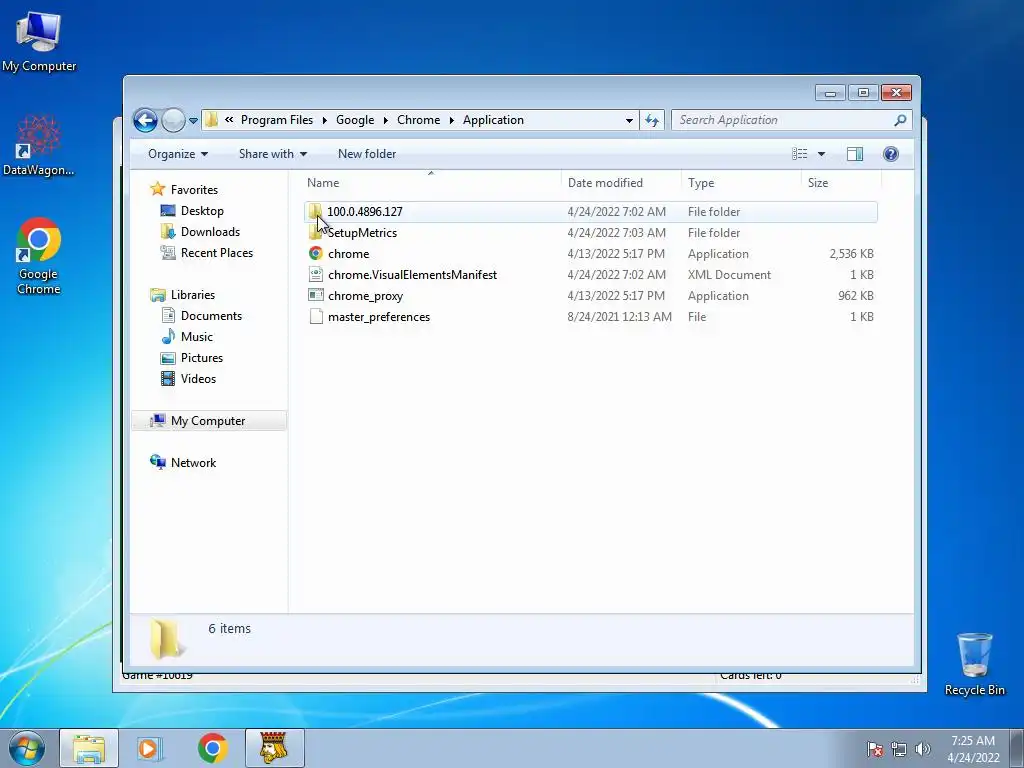Open Recent Places in Favorites
1024x768 pixels.
click(x=217, y=253)
